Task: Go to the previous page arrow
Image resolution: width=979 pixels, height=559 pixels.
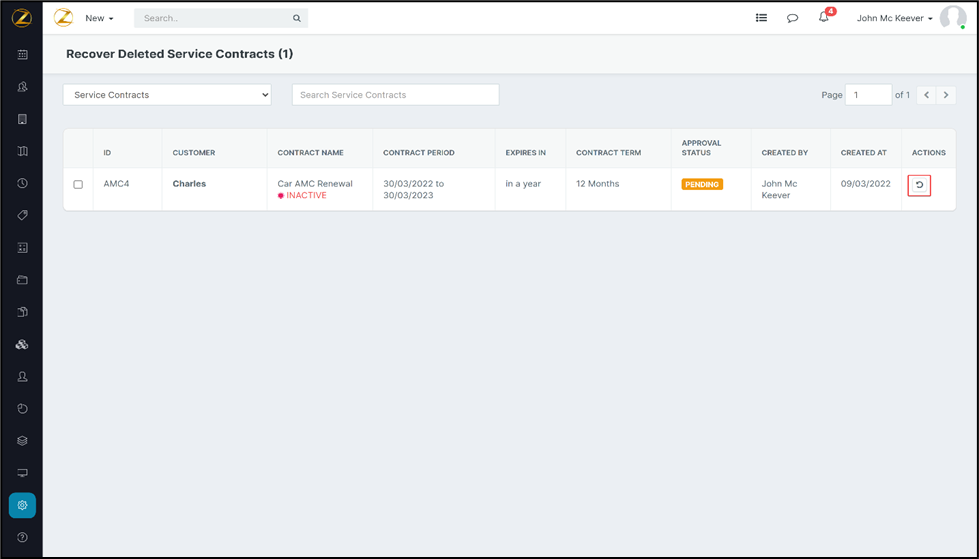Action: (x=926, y=95)
